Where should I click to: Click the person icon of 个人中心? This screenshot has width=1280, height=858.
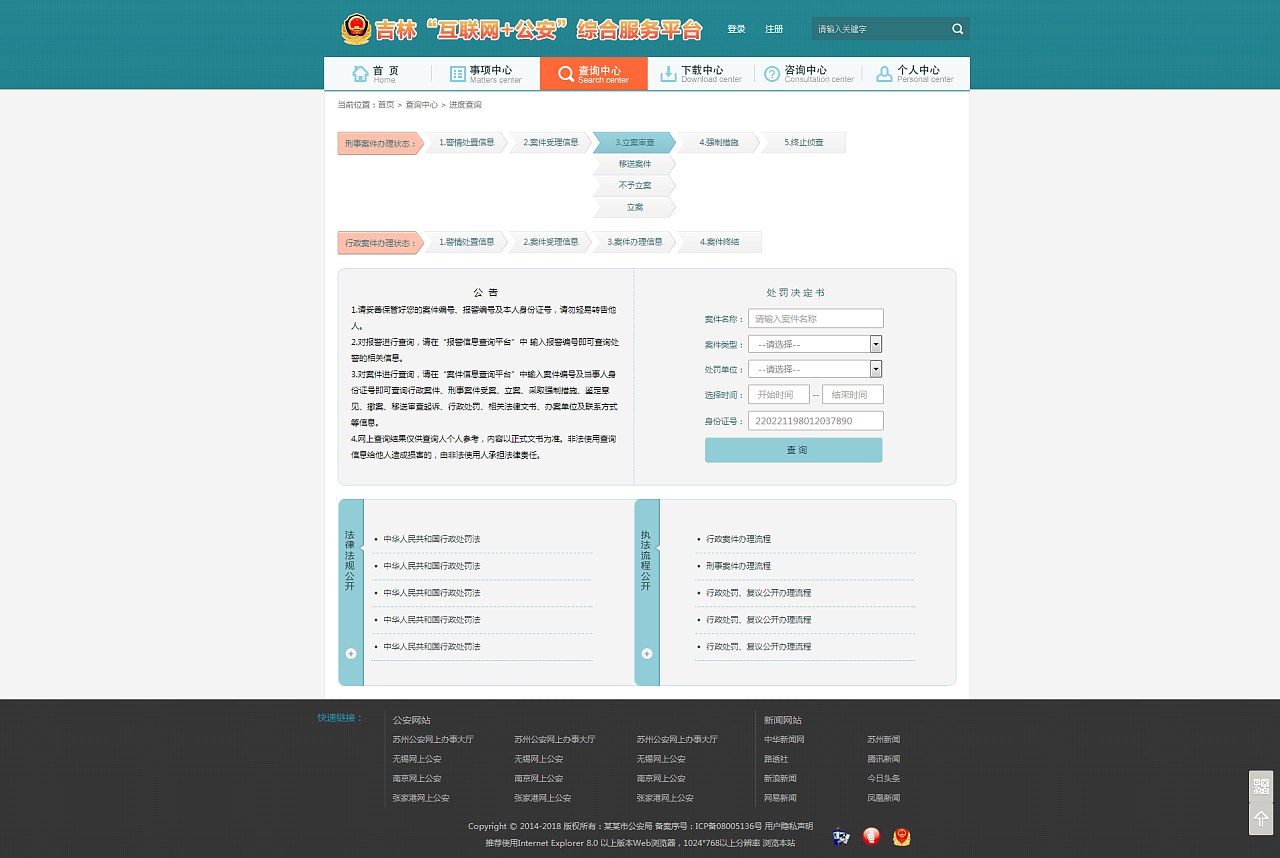(884, 74)
